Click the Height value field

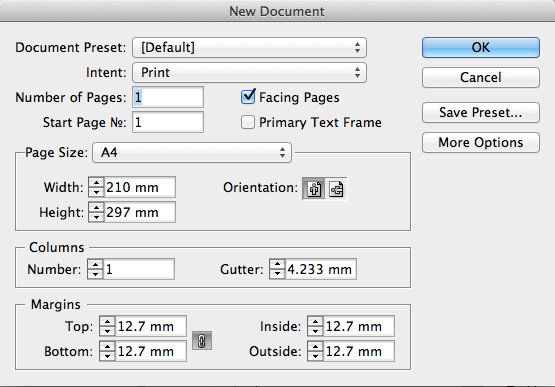pyautogui.click(x=140, y=212)
